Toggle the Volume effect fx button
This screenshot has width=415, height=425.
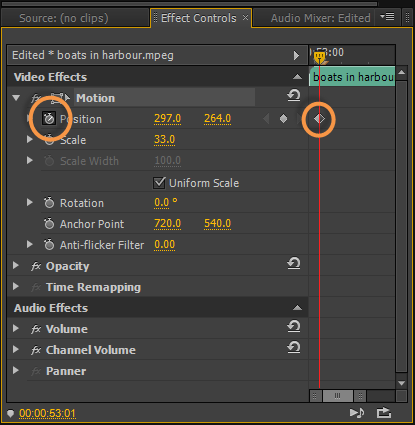(x=36, y=329)
